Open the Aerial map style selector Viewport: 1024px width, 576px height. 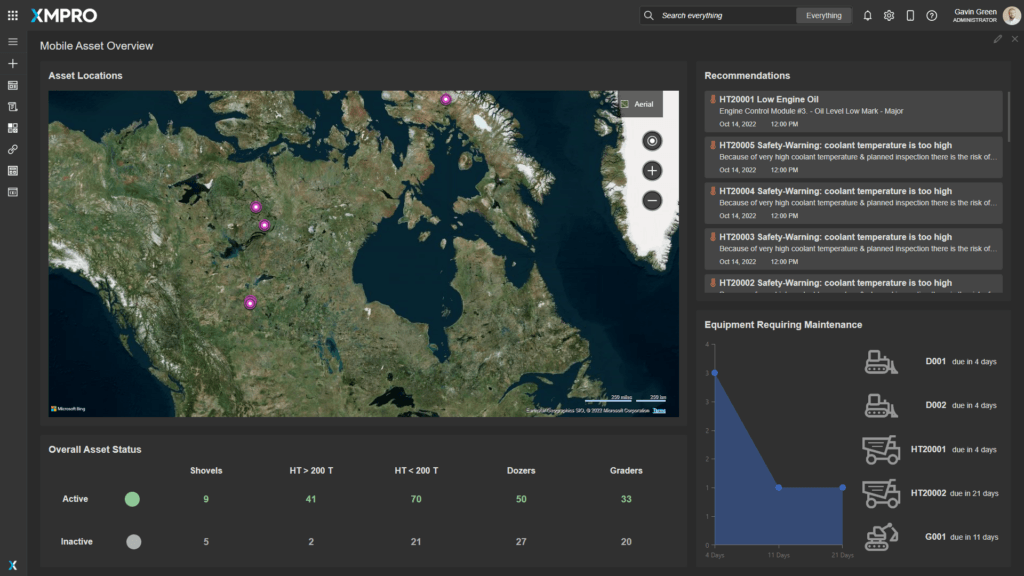pyautogui.click(x=639, y=104)
